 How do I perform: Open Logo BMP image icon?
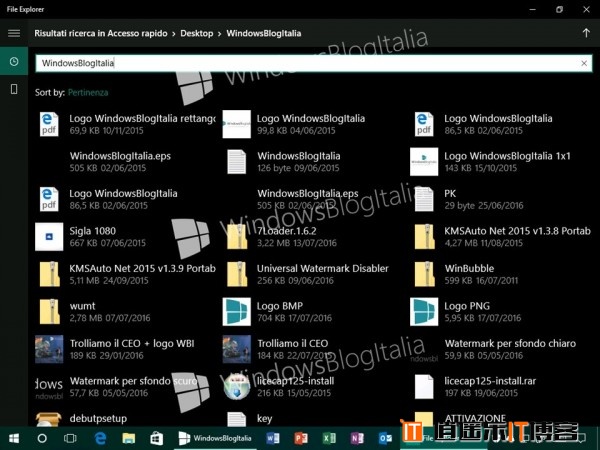236,312
